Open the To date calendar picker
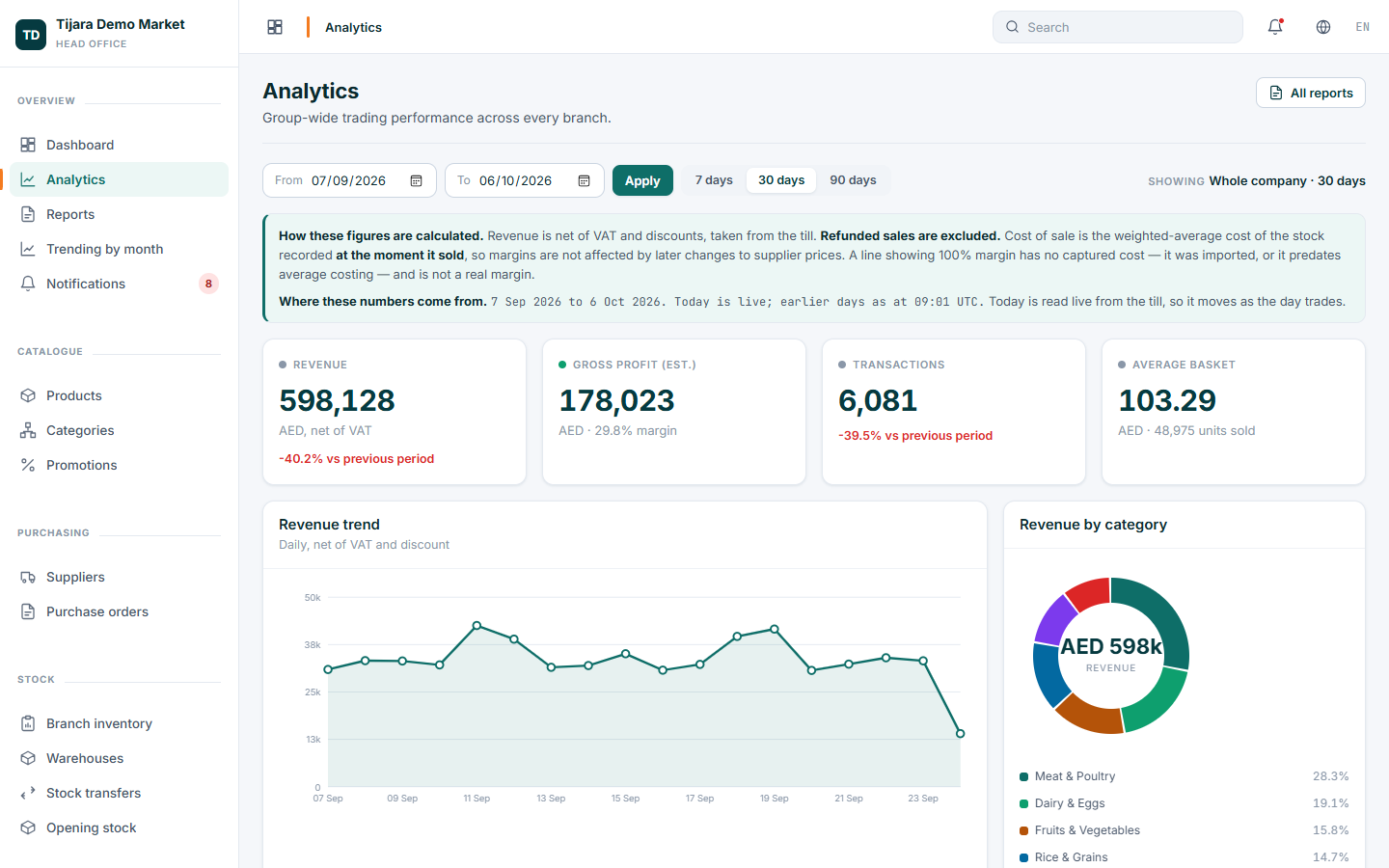1389x868 pixels. point(585,180)
